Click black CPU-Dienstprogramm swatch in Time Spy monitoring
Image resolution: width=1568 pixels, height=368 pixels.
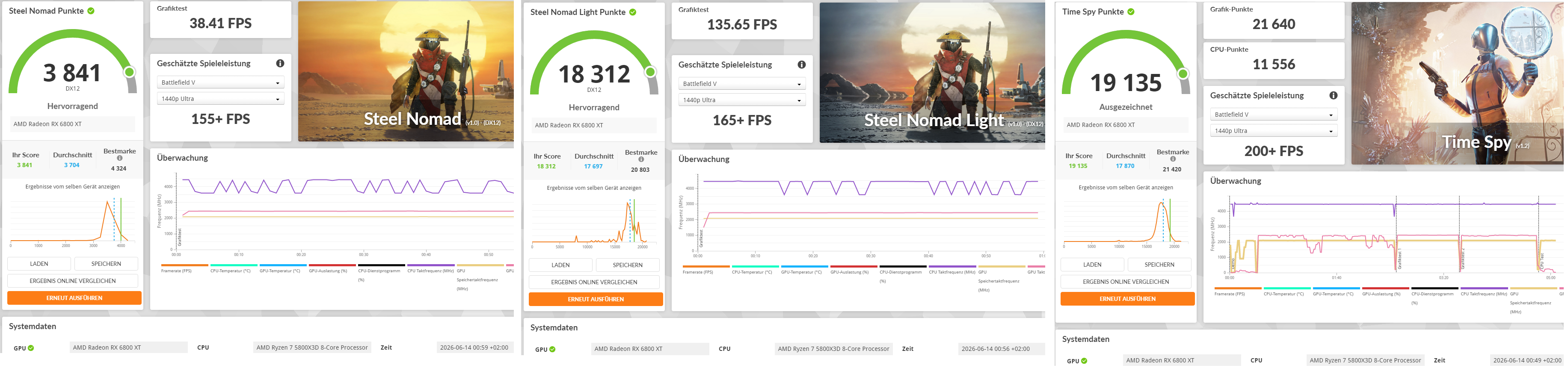tap(1435, 289)
